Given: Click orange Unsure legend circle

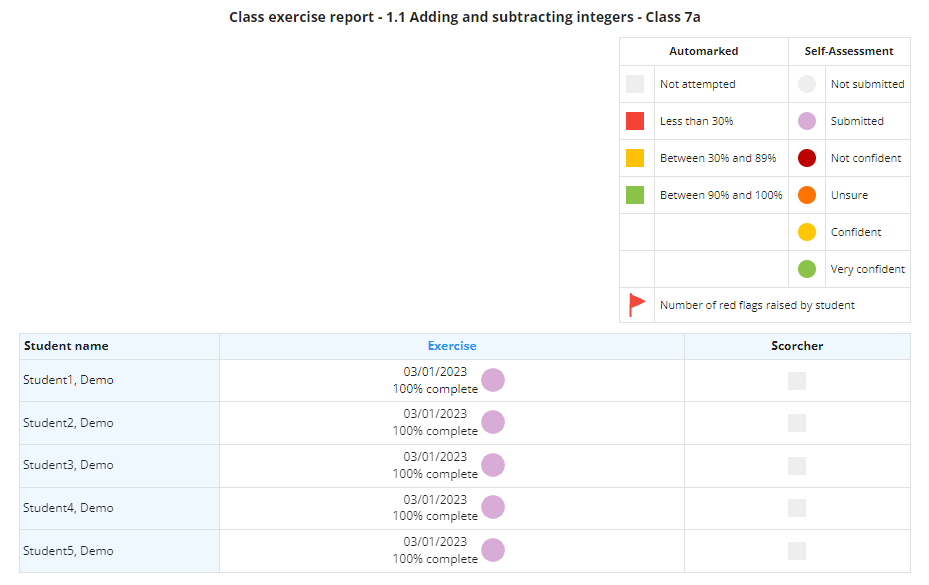Looking at the screenshot, I should (807, 195).
